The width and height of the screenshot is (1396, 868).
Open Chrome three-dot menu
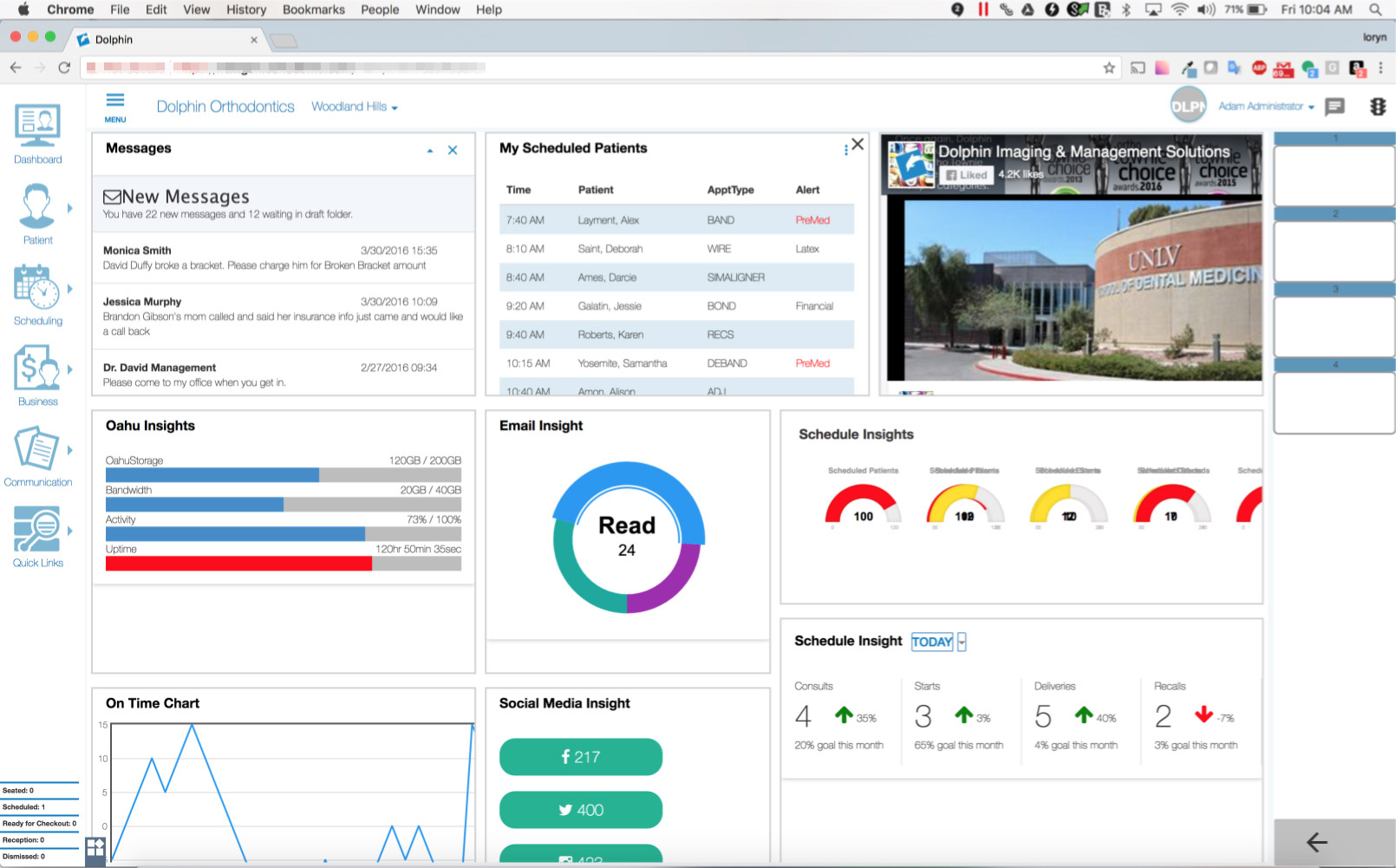pyautogui.click(x=1380, y=68)
